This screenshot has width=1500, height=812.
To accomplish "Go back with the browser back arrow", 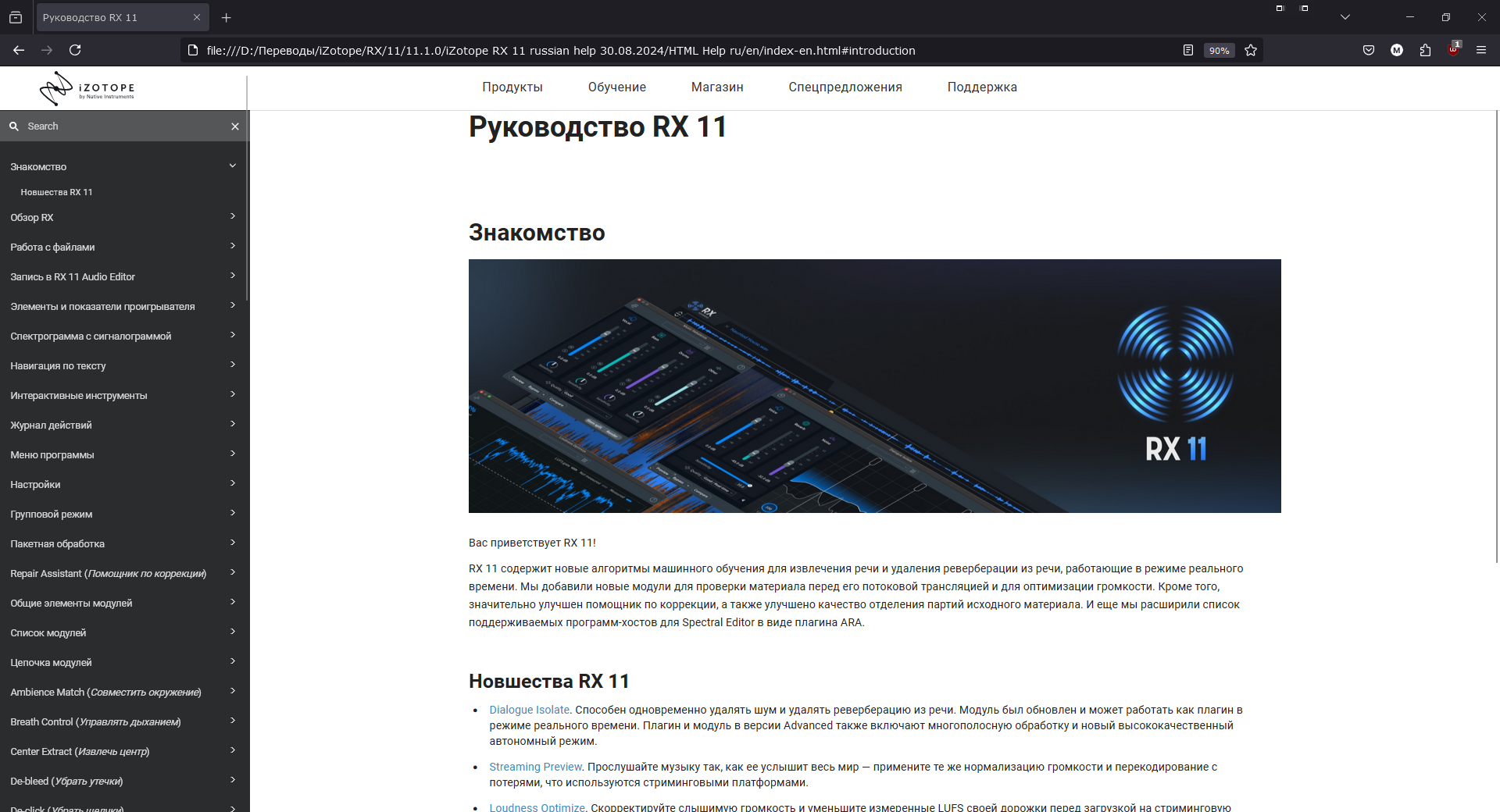I will tap(19, 50).
